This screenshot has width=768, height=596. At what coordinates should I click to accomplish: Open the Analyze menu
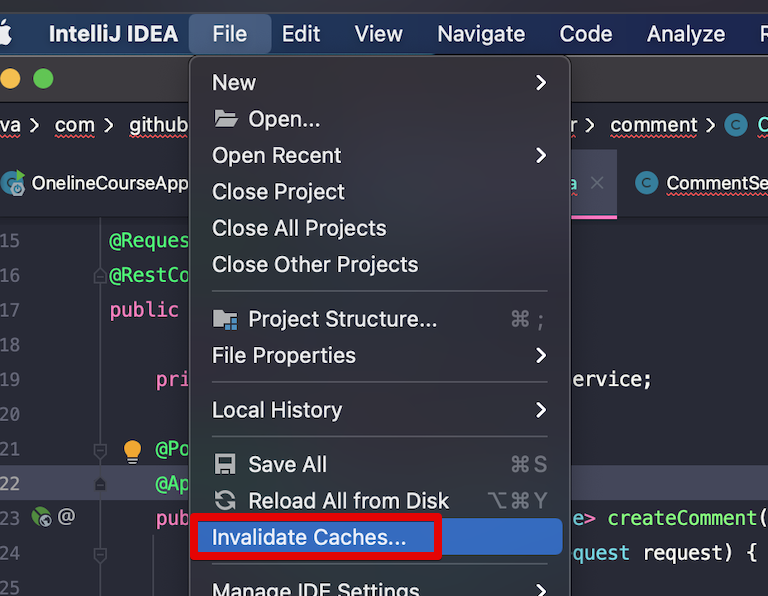pyautogui.click(x=686, y=34)
